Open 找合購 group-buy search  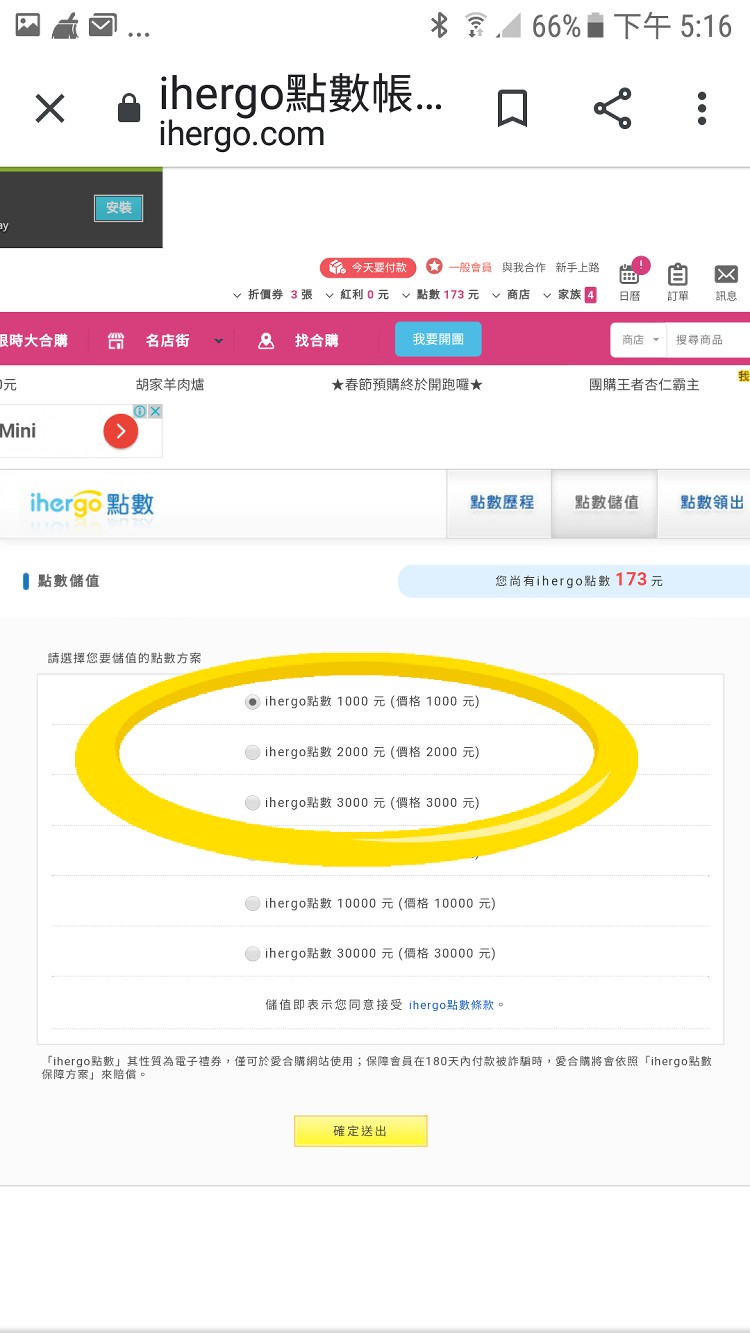click(298, 341)
